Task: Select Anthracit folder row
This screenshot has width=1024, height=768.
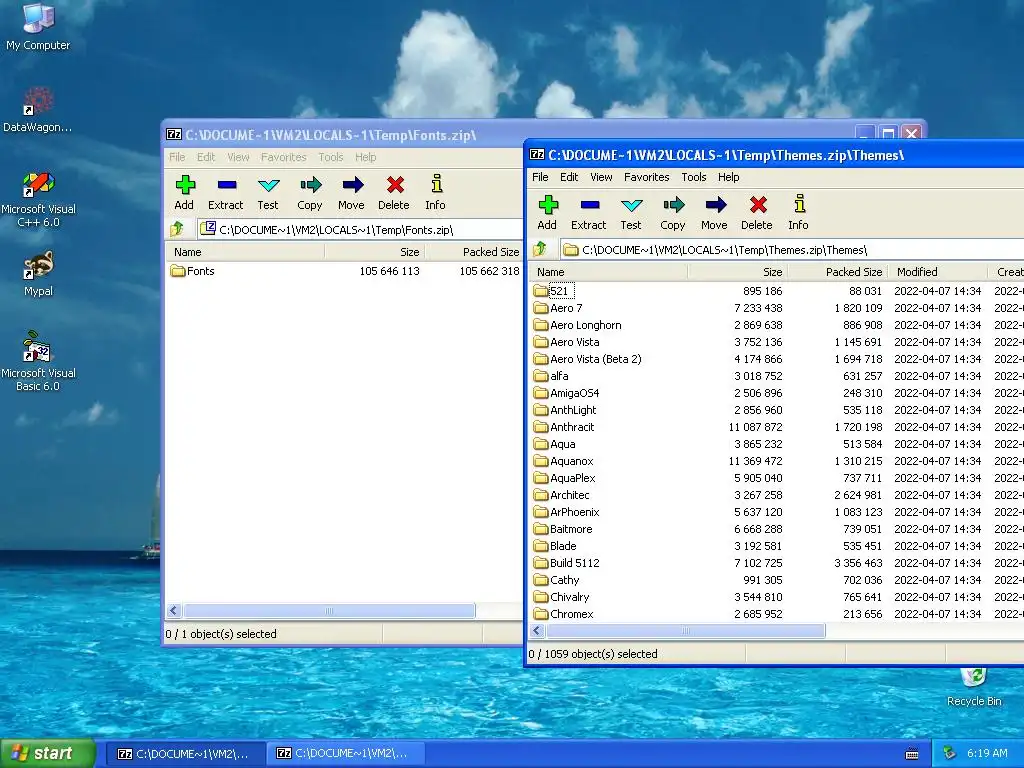Action: click(777, 427)
